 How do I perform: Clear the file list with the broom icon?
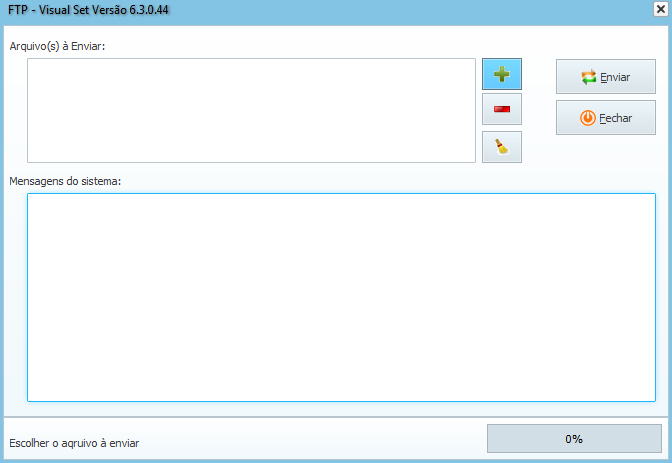pos(502,147)
